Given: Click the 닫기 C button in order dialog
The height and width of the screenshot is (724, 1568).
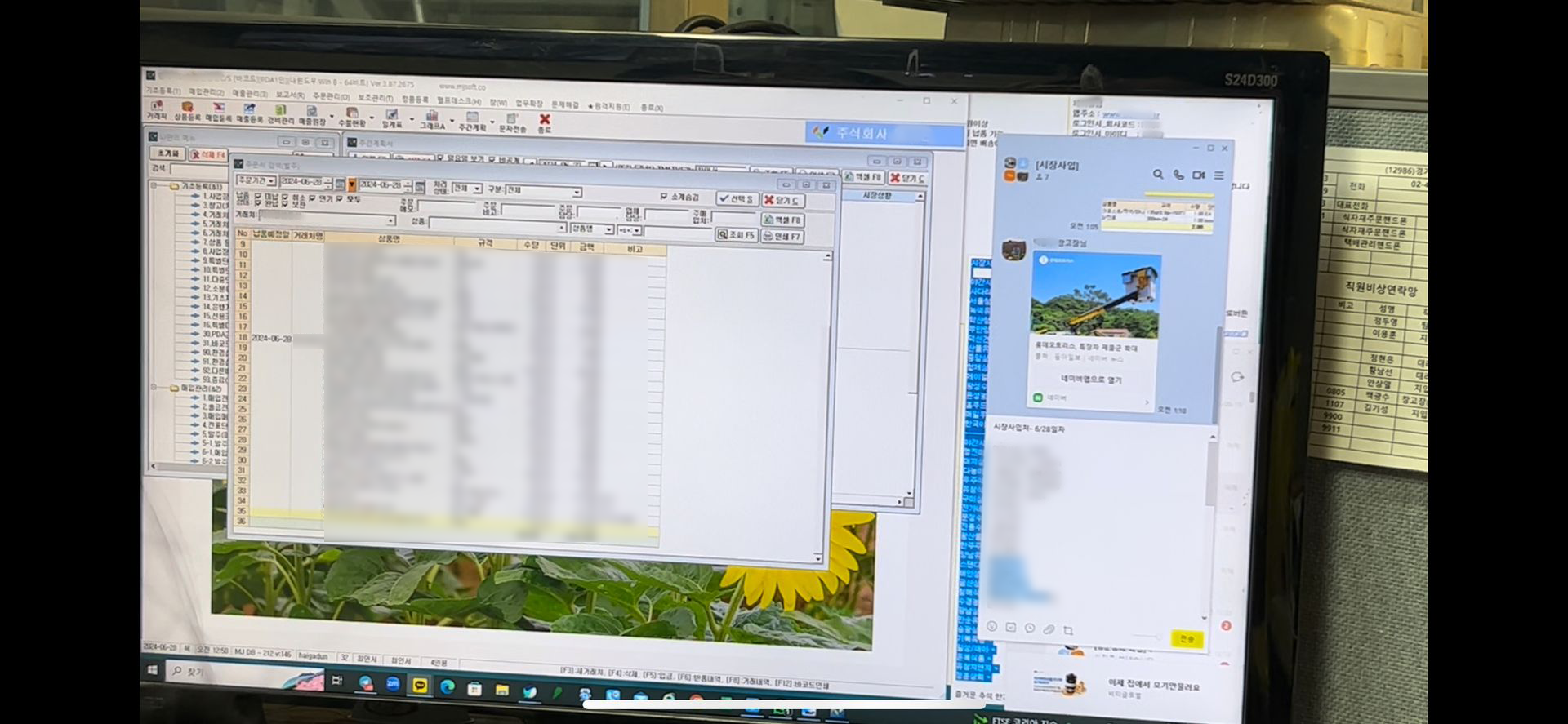Looking at the screenshot, I should click(782, 200).
